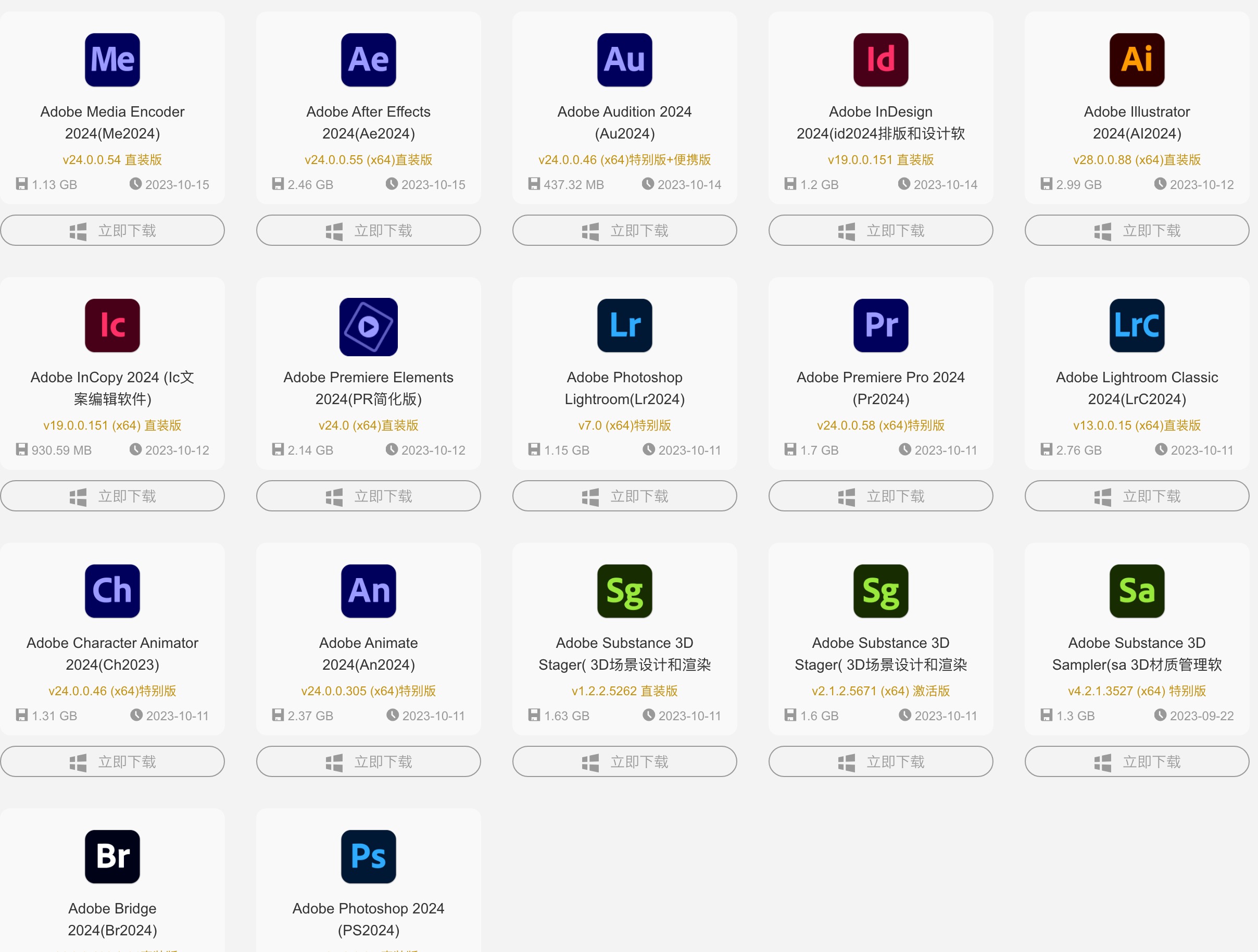Click version v24.0.0.46 (x64)特别版+便携版
1258x952 pixels.
coord(624,160)
